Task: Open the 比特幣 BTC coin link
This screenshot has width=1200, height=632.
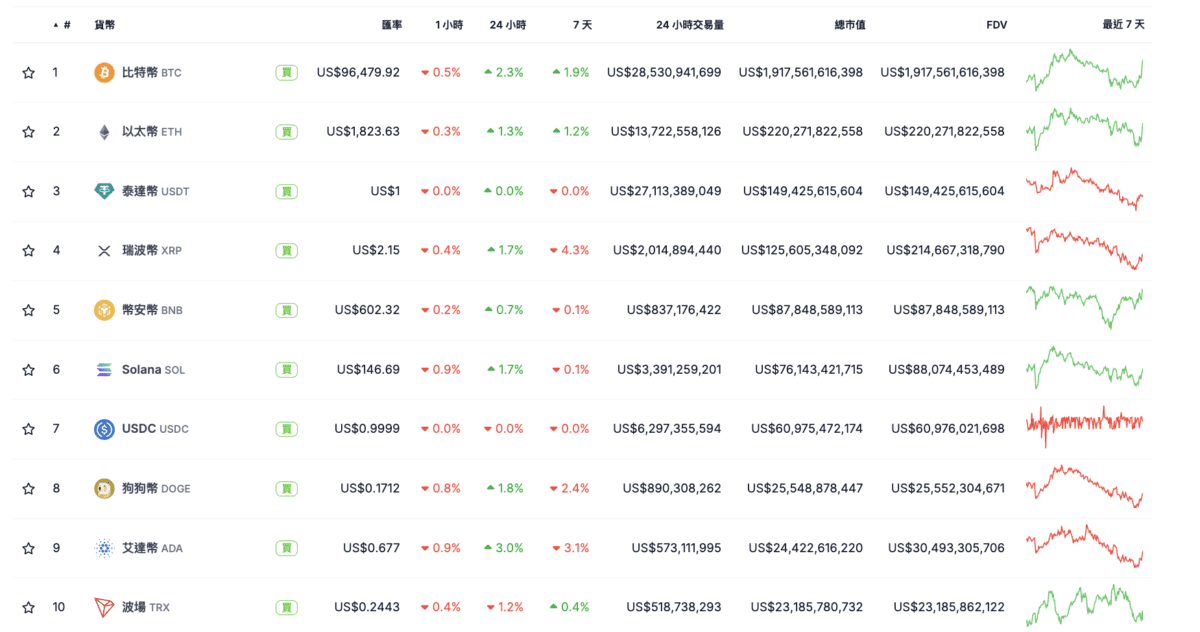Action: tap(151, 72)
